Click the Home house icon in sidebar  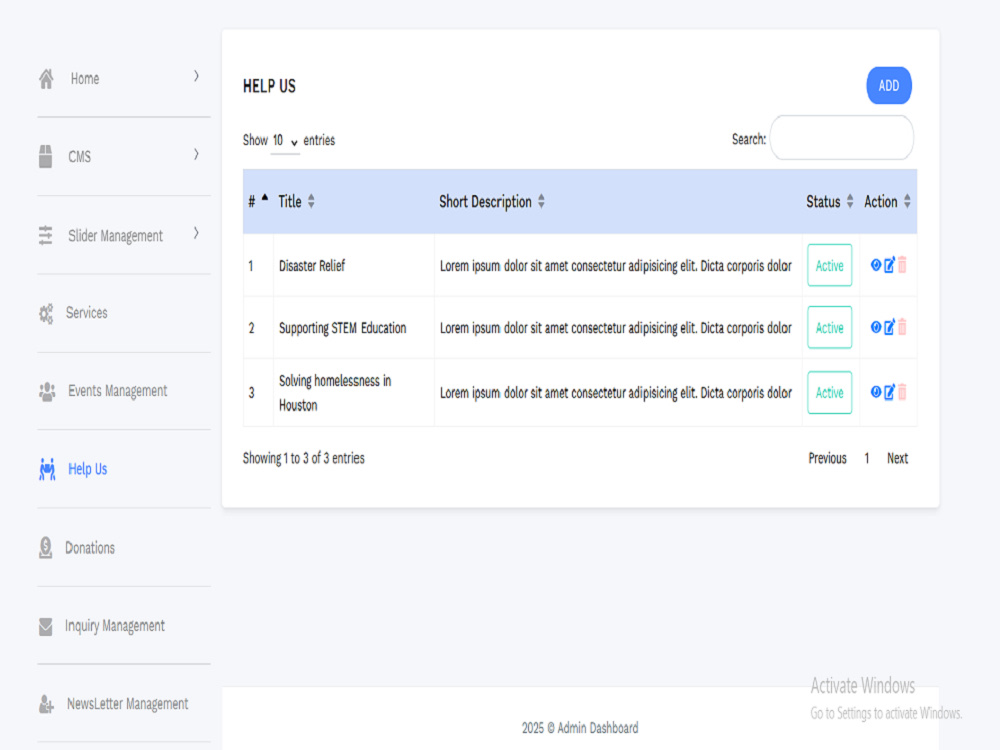click(x=46, y=79)
